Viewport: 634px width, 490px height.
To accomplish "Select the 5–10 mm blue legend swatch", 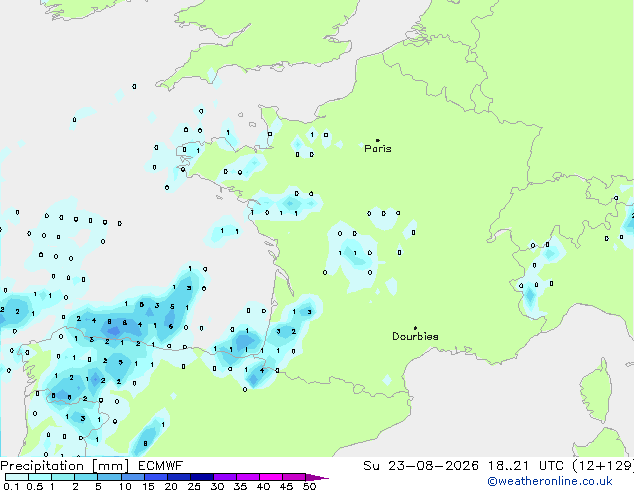I will tap(109, 477).
